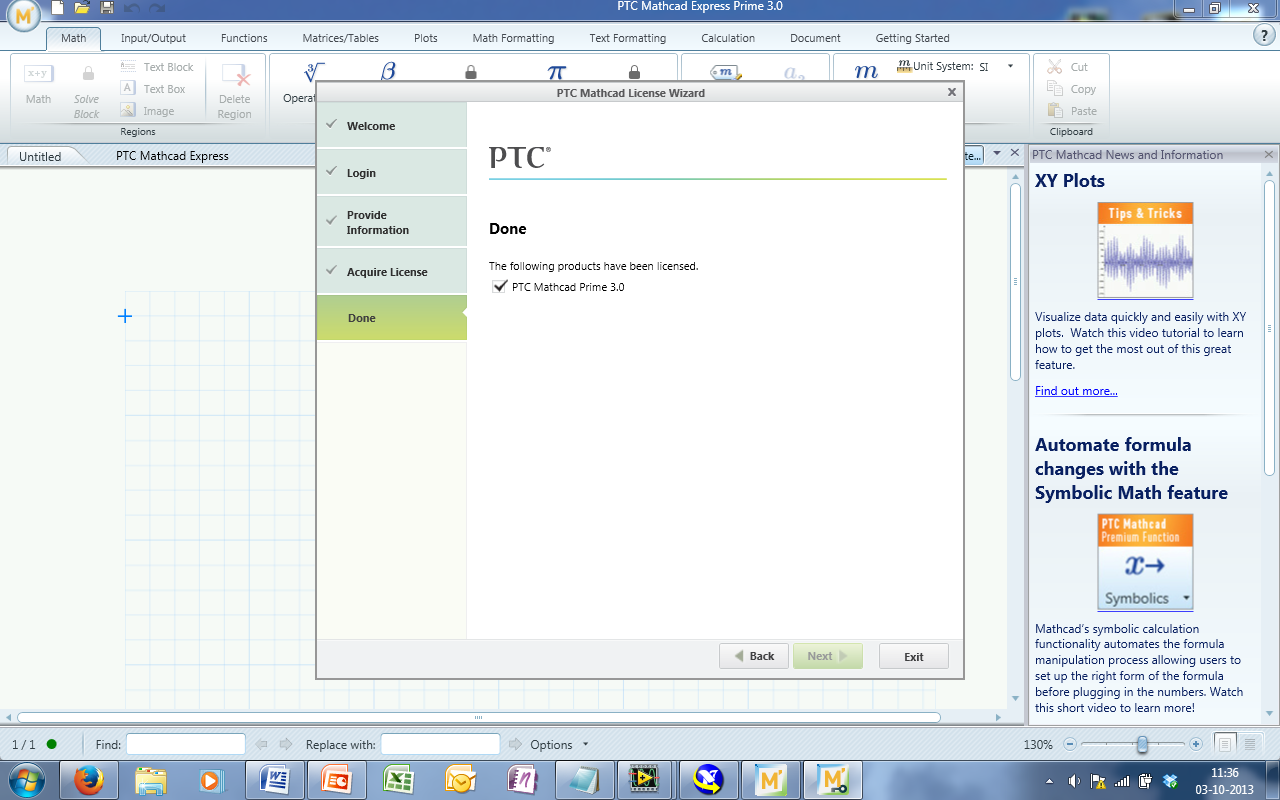The width and height of the screenshot is (1280, 800).
Task: Click the italic m labels icon
Action: pos(866,72)
